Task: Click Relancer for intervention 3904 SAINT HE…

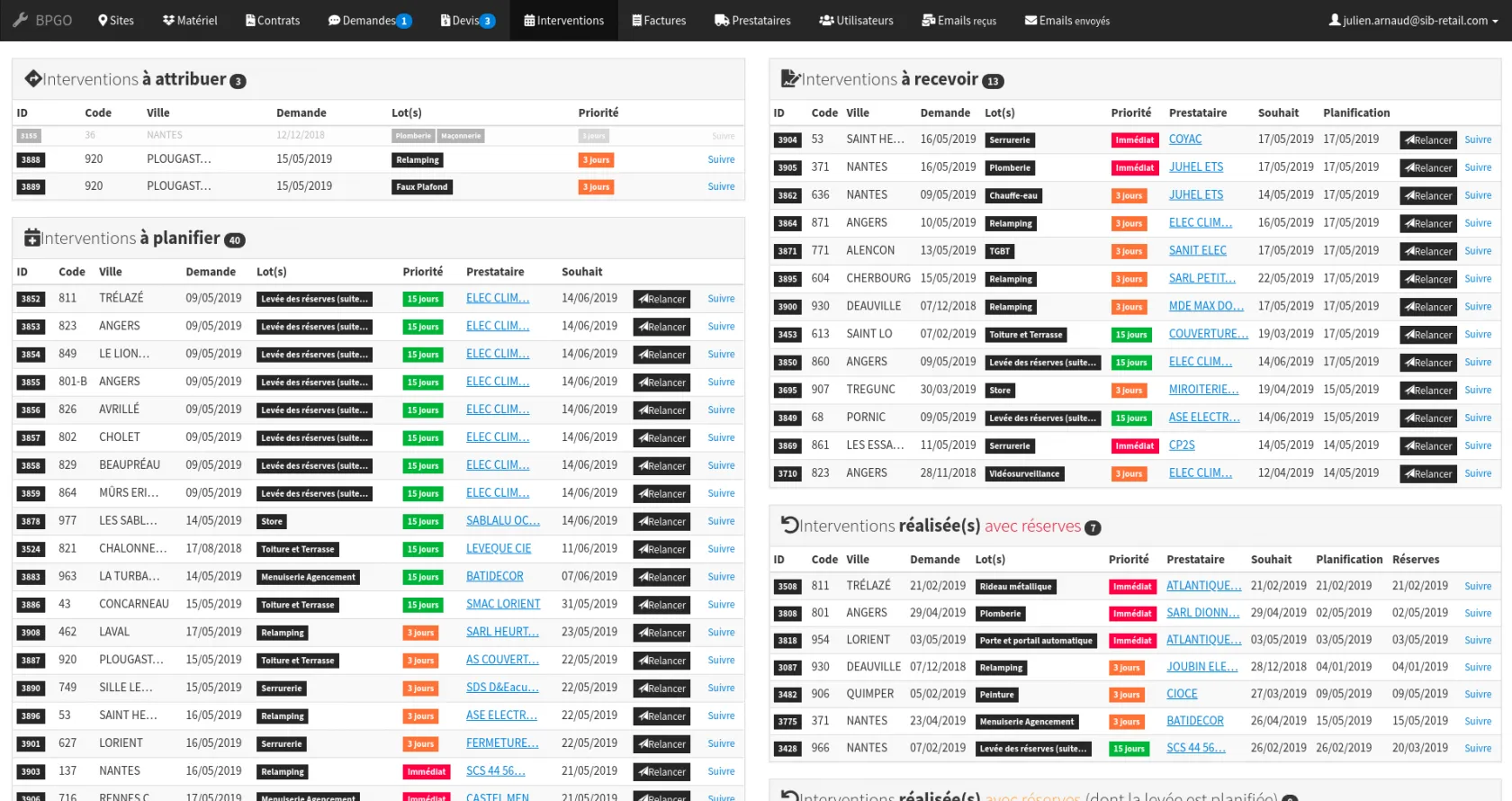Action: point(1427,139)
